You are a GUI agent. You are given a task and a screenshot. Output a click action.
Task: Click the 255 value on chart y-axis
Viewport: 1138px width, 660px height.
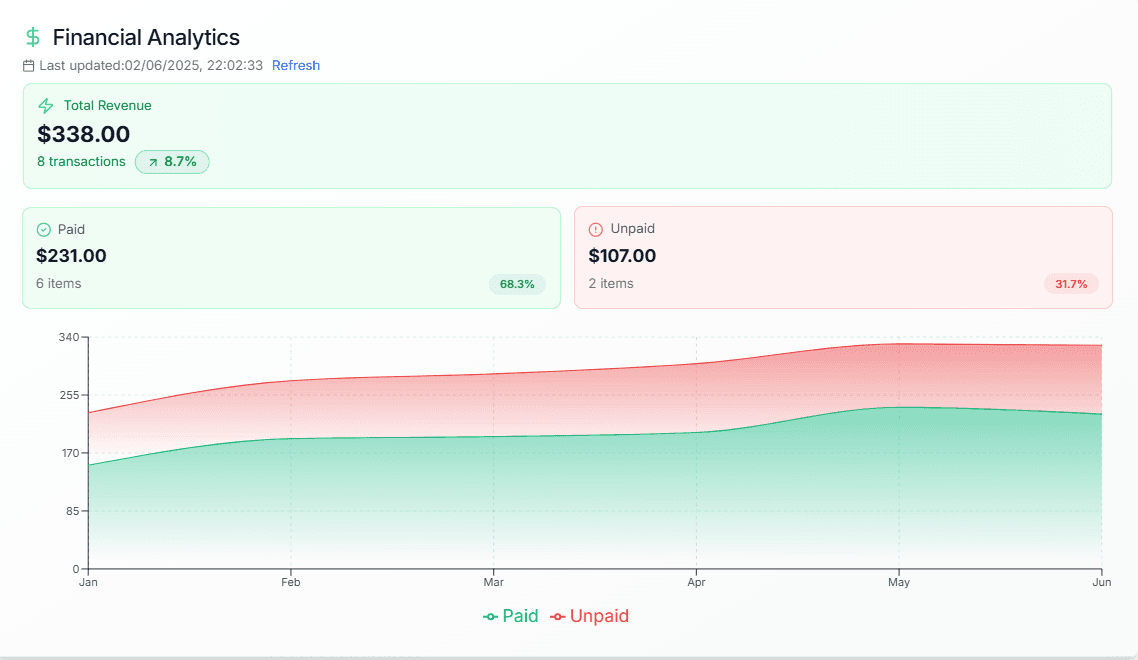pos(69,395)
